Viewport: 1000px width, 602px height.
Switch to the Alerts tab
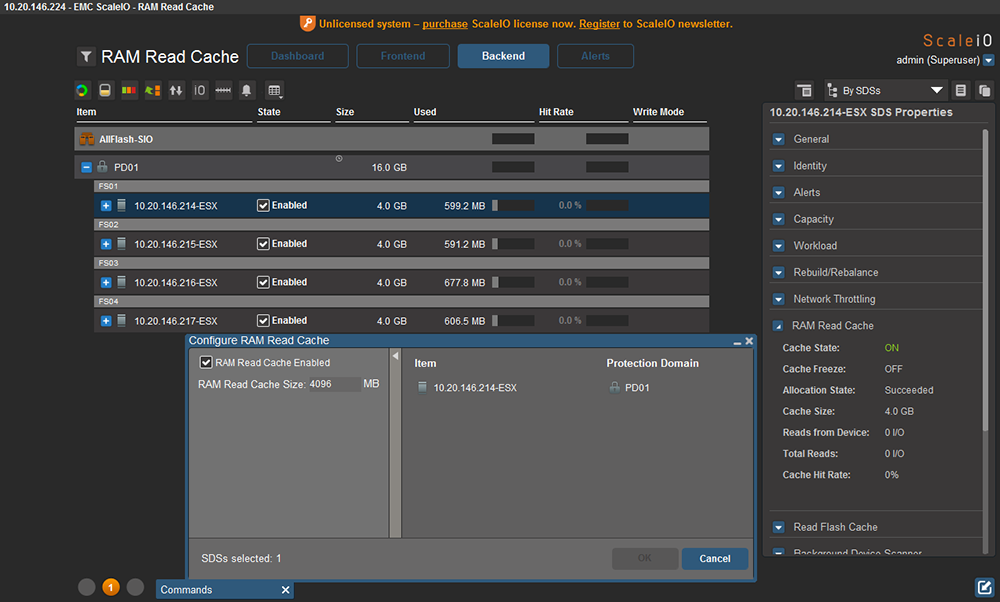[595, 56]
